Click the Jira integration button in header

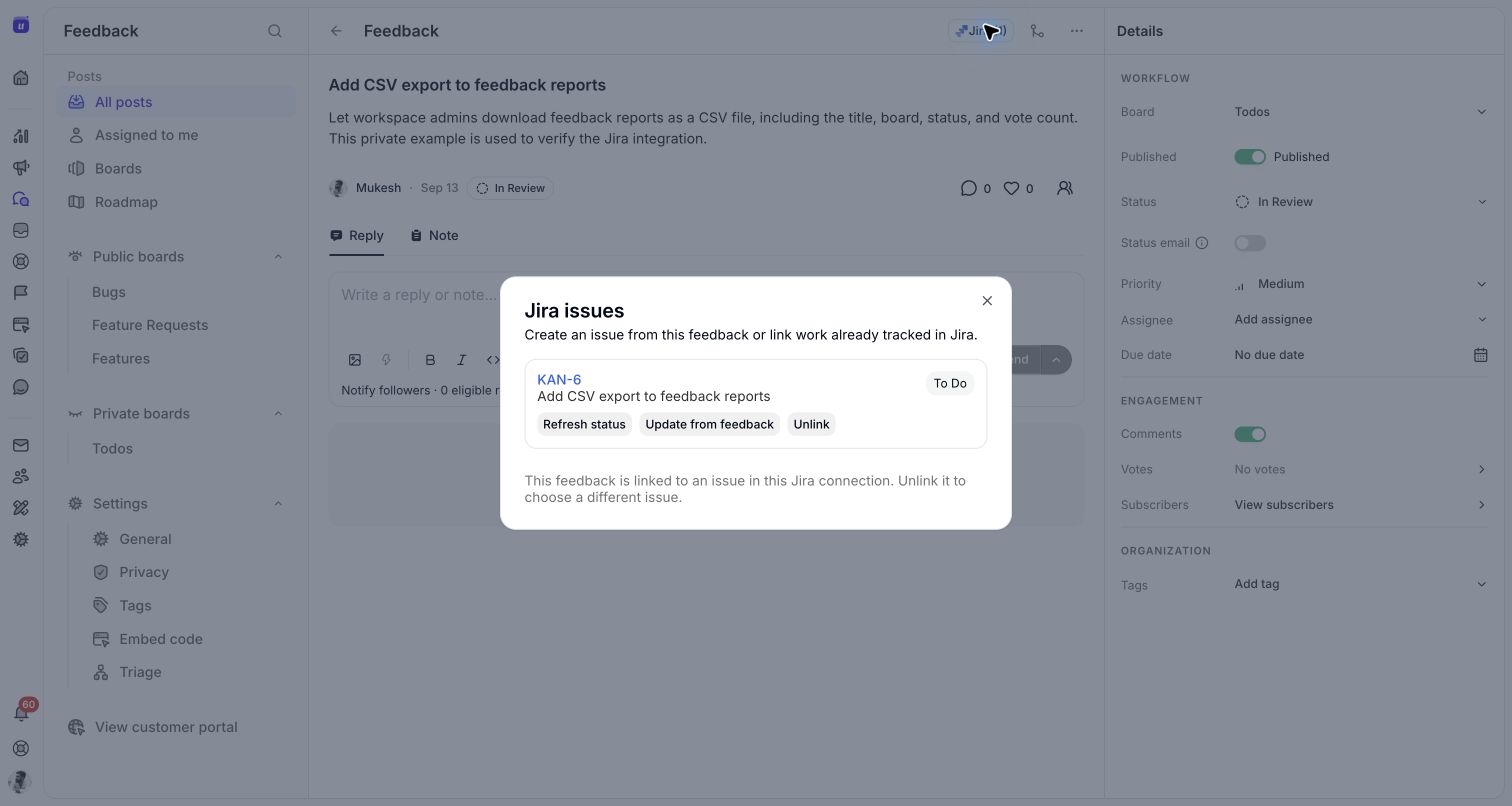pos(981,31)
